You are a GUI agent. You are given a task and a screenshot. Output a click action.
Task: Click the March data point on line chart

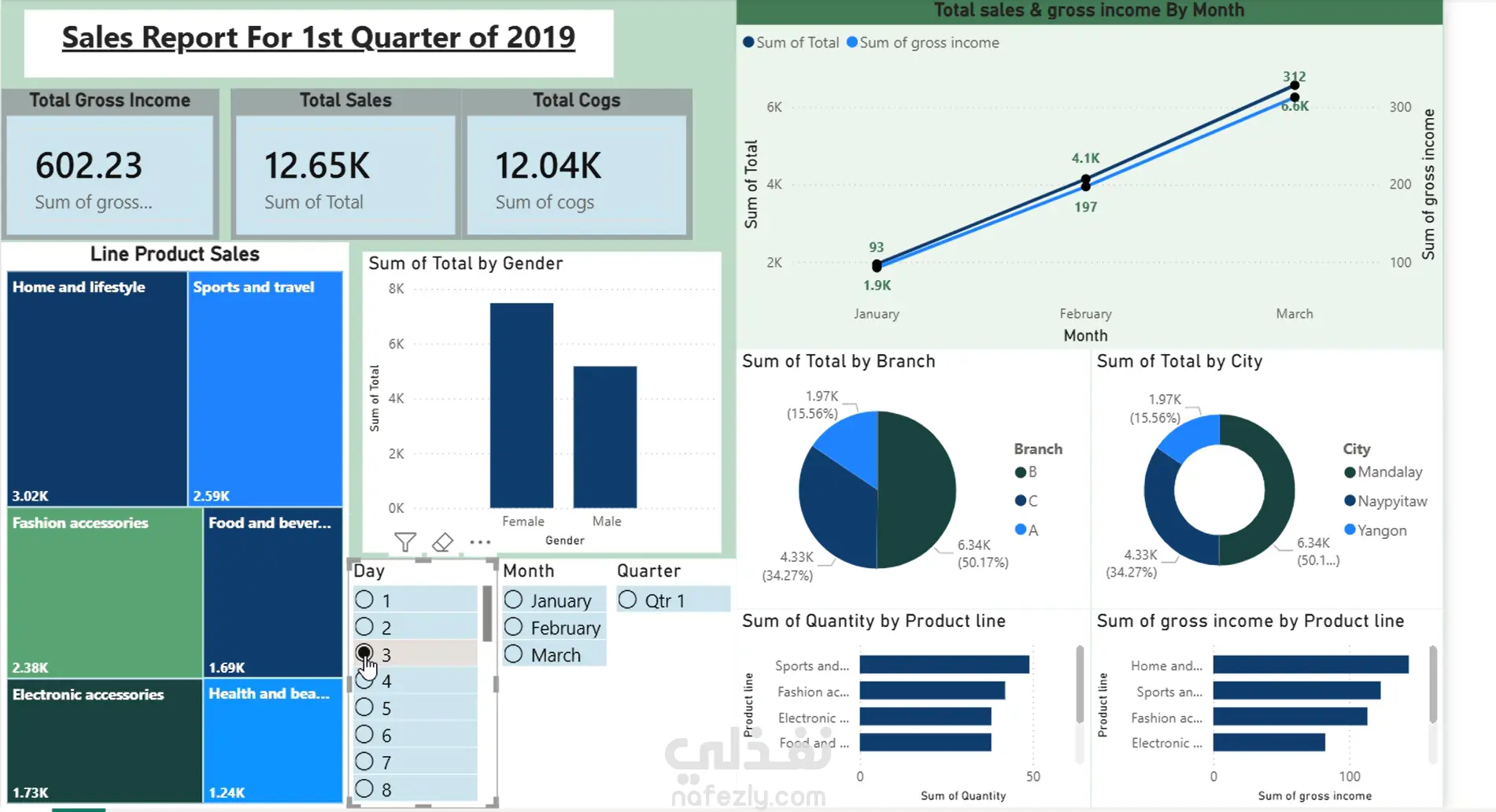click(1295, 85)
